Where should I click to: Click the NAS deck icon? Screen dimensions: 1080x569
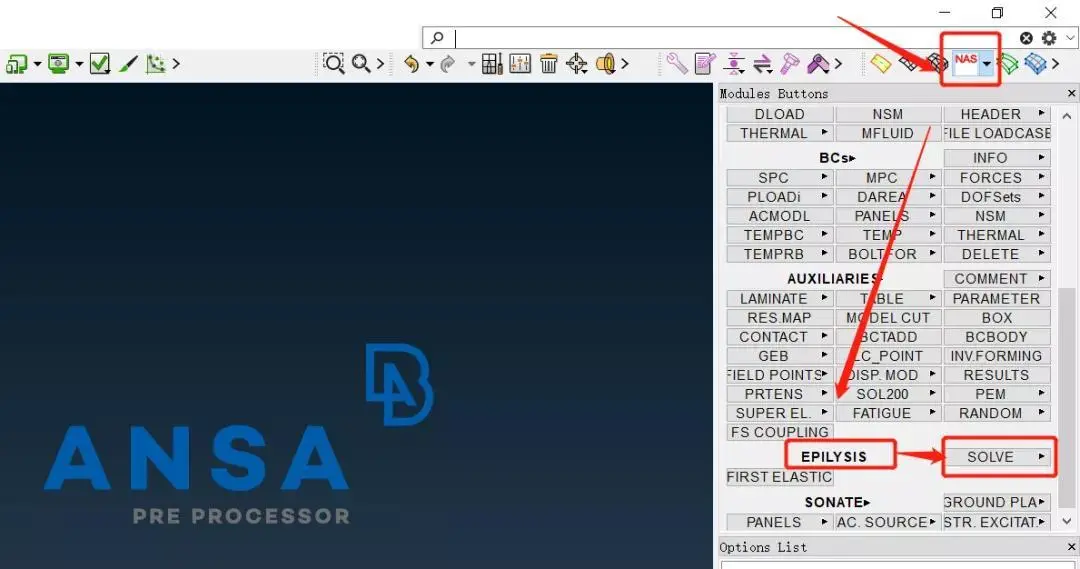pos(966,63)
